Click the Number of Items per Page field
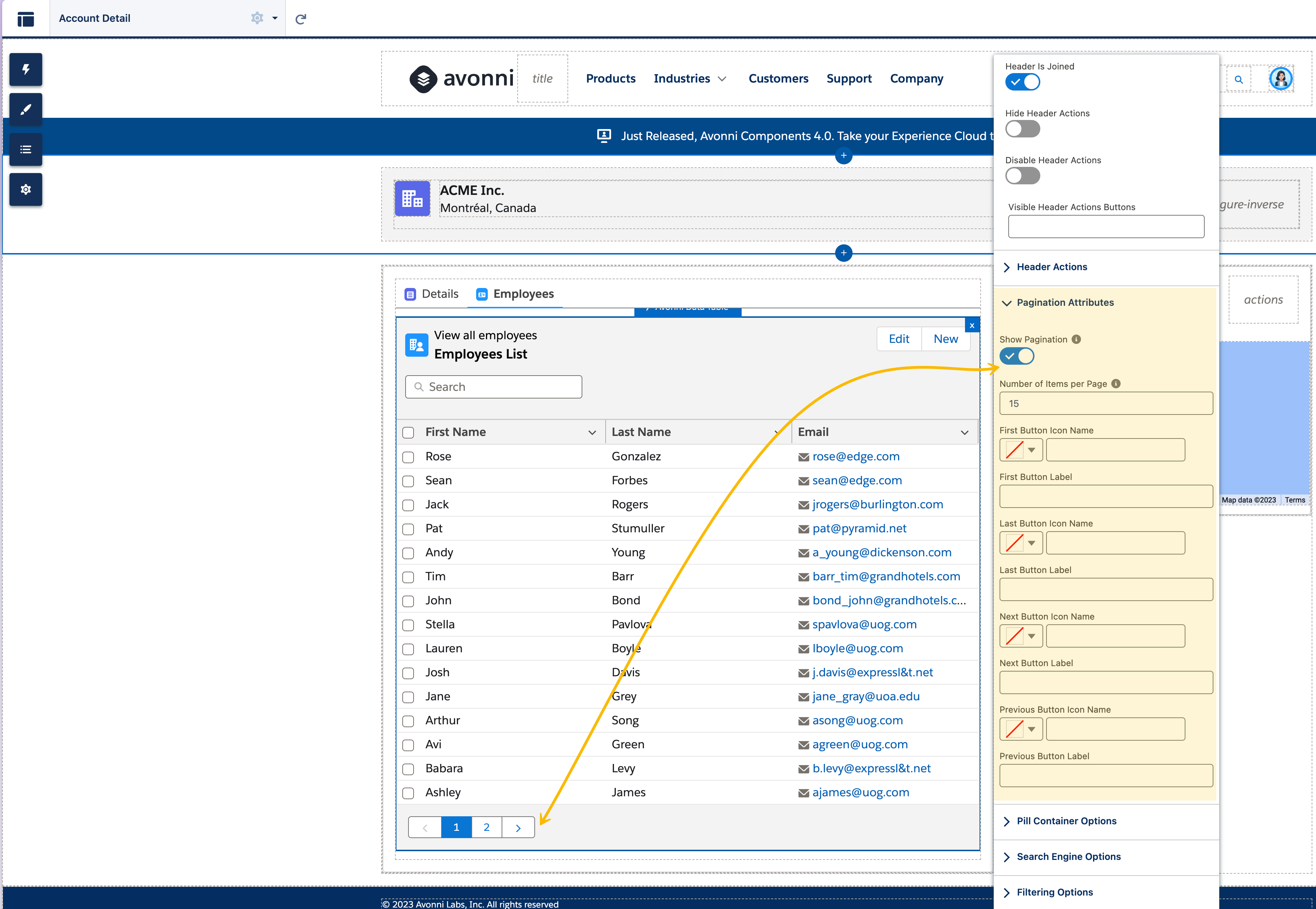1316x909 pixels. tap(1105, 403)
